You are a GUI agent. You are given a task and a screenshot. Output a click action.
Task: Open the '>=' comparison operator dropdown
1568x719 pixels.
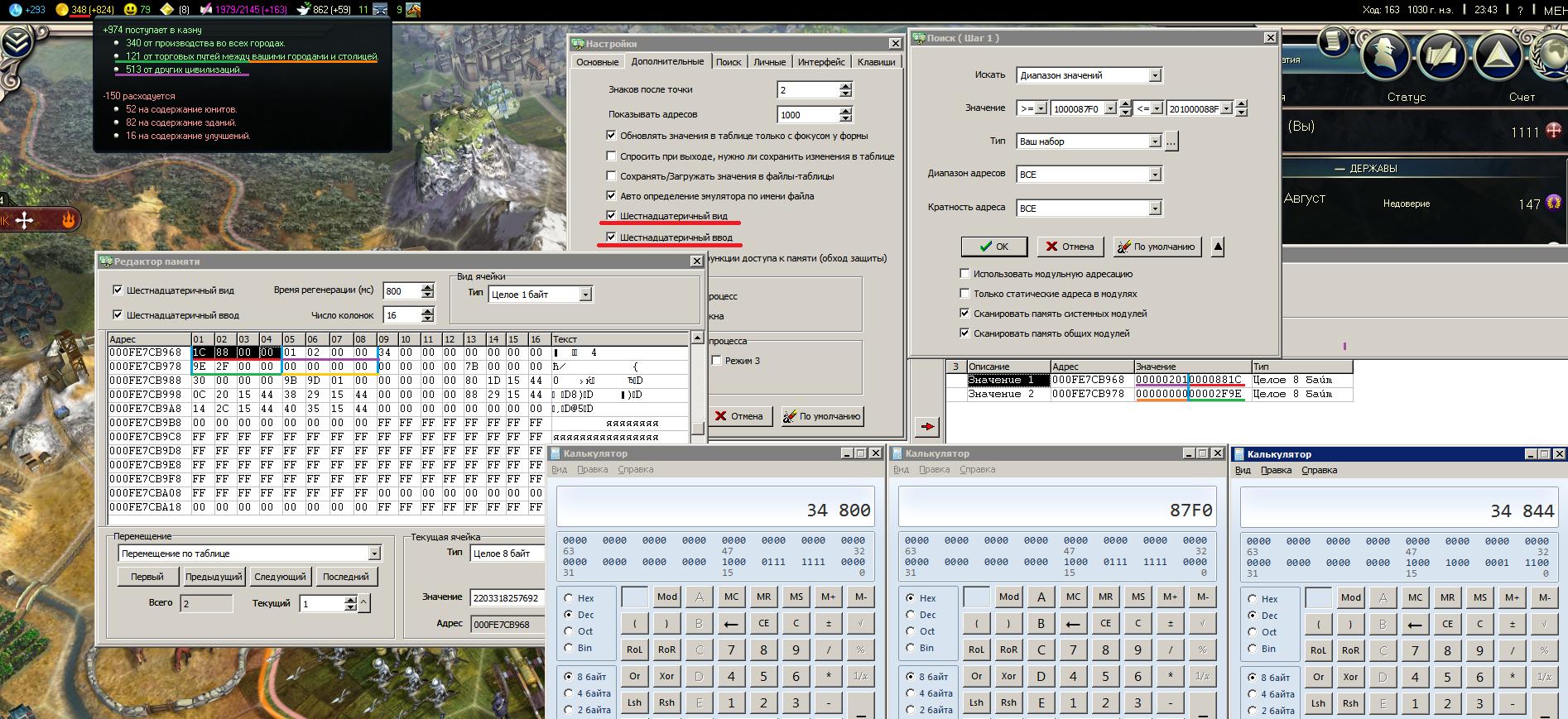click(x=1041, y=108)
